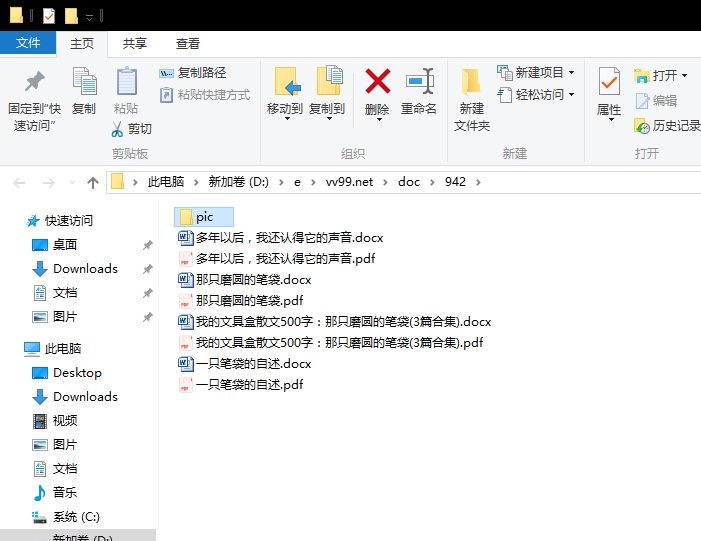This screenshot has height=541, width=701.
Task: Click the Back navigation arrow
Action: coord(19,182)
